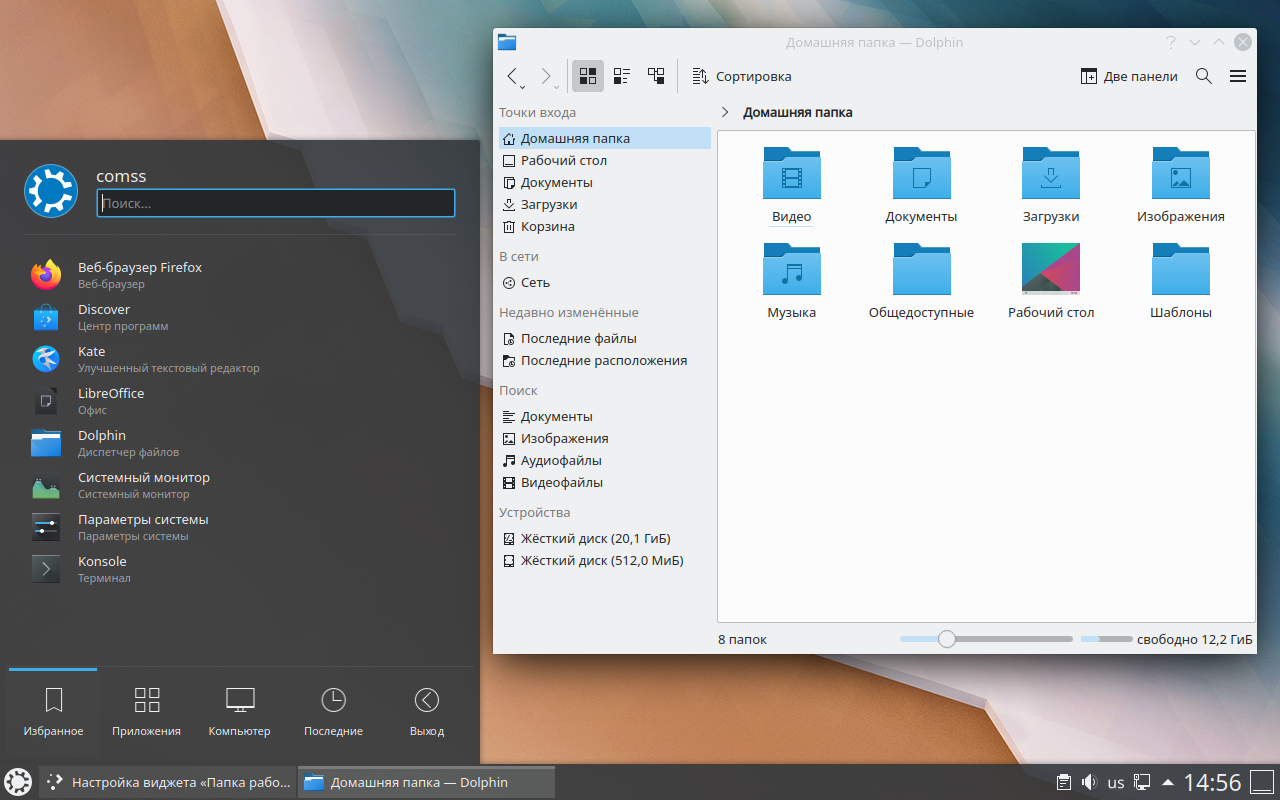Viewport: 1280px width, 800px height.
Task: Switch to the Приложения launcher tab
Action: pyautogui.click(x=147, y=711)
